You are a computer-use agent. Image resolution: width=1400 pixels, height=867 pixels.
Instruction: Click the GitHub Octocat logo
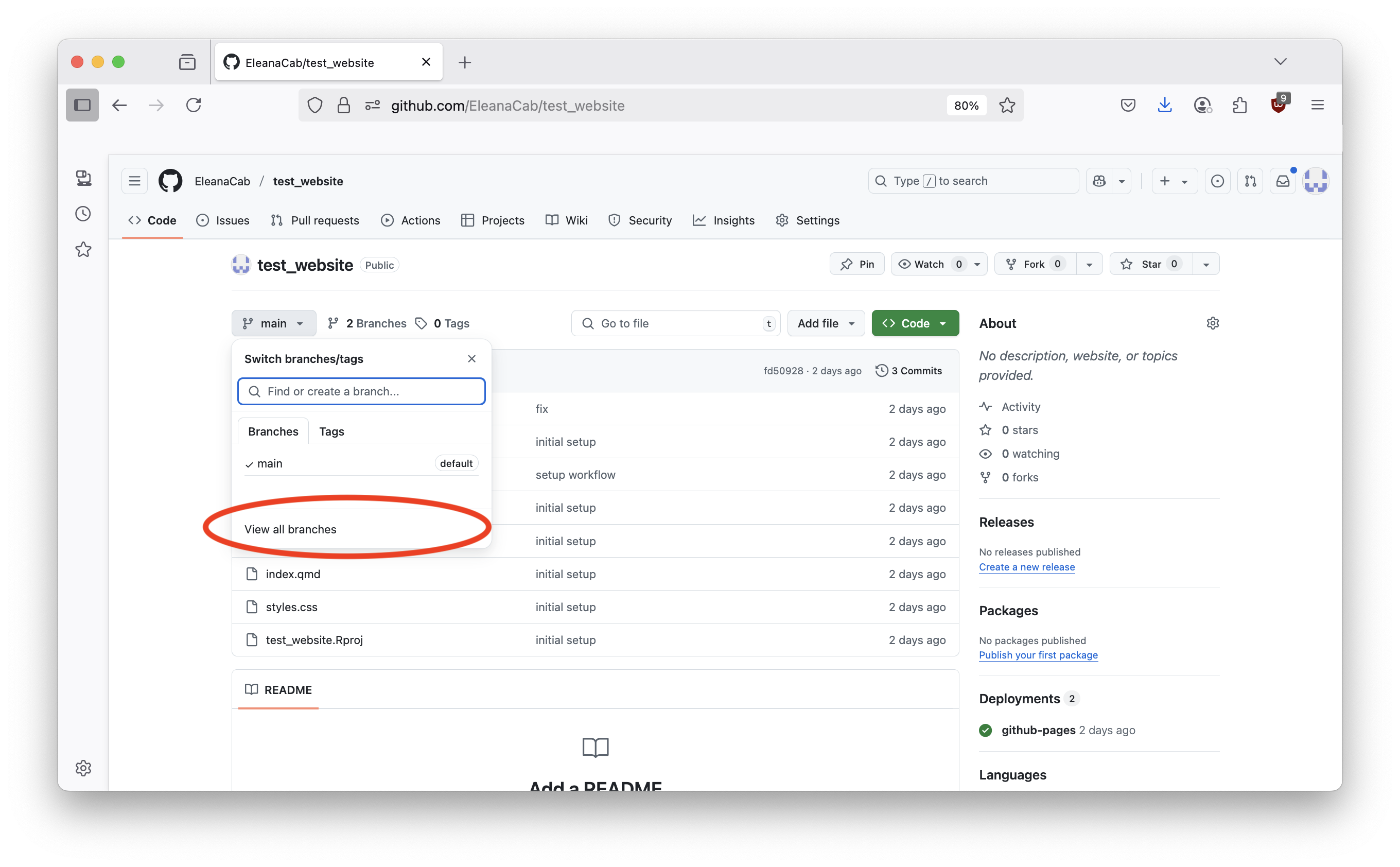170,181
